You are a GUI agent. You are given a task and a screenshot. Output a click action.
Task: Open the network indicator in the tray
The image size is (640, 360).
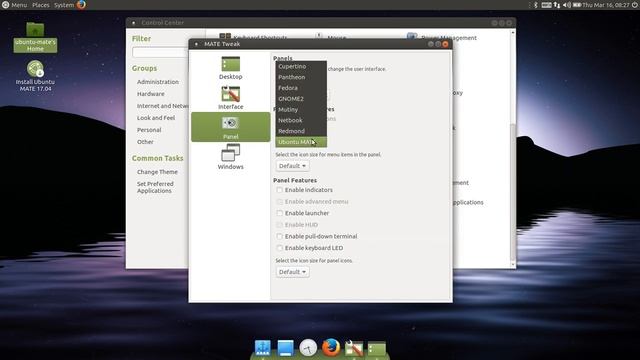click(557, 5)
